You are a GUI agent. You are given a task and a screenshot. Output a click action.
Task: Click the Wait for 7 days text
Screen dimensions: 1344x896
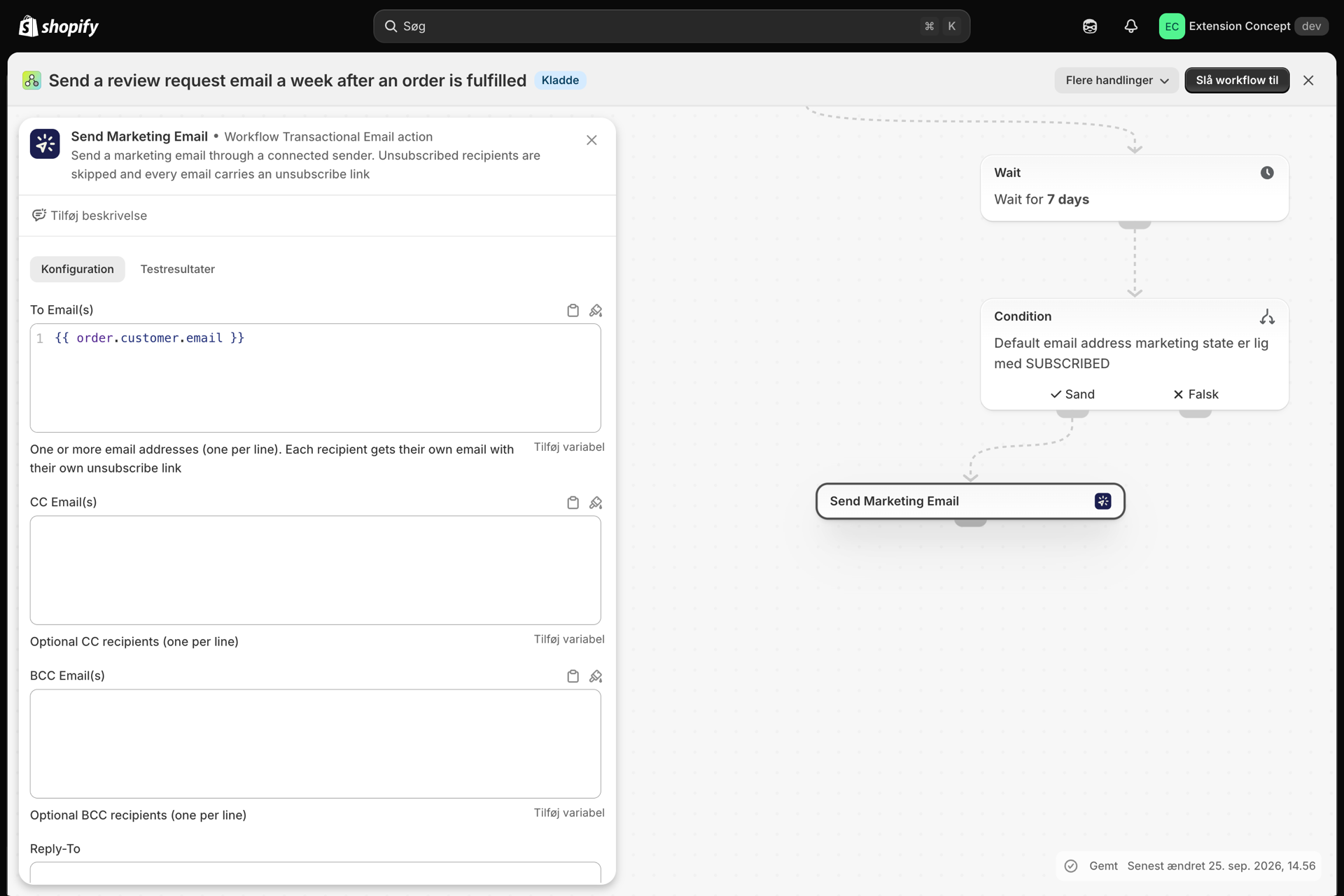point(1041,199)
